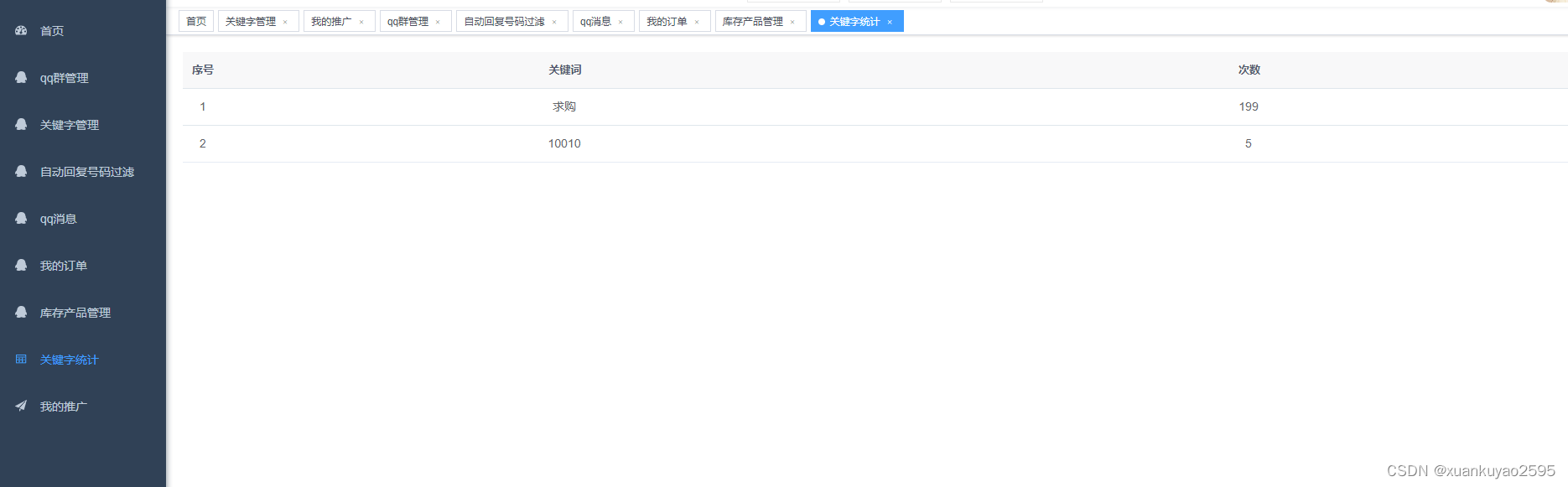The height and width of the screenshot is (487, 1568).
Task: Click the 序号 column header
Action: [203, 70]
